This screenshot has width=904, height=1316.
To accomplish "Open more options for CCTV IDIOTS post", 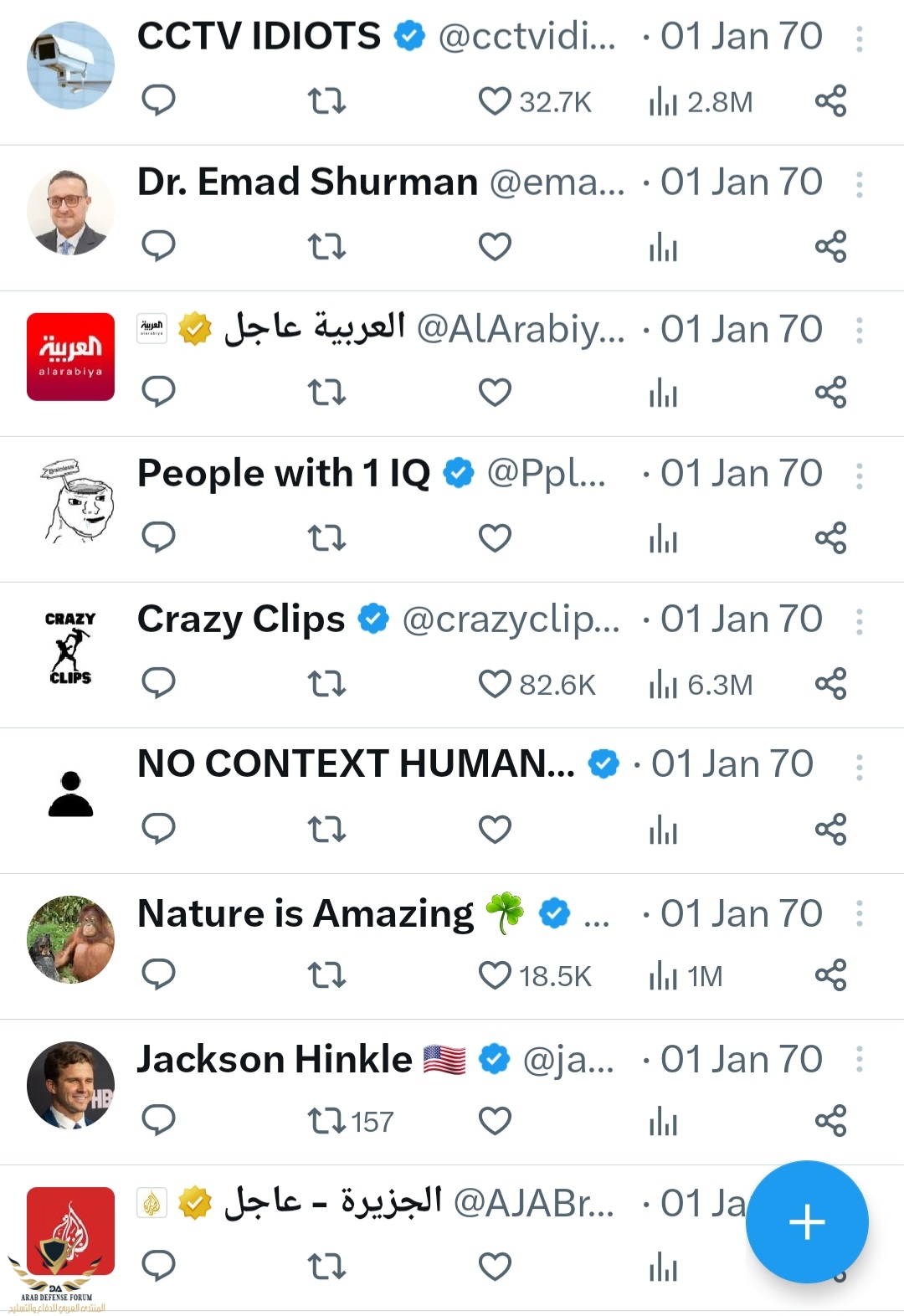I will click(860, 39).
